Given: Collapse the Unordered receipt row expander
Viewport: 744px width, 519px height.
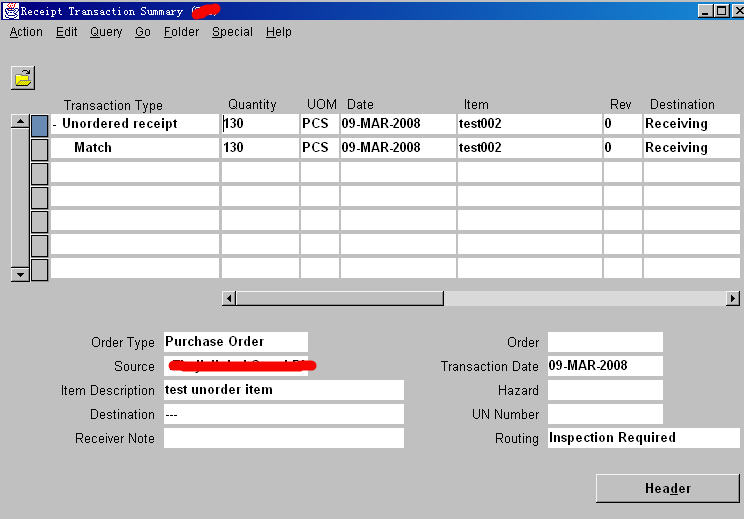Looking at the screenshot, I should coord(55,124).
